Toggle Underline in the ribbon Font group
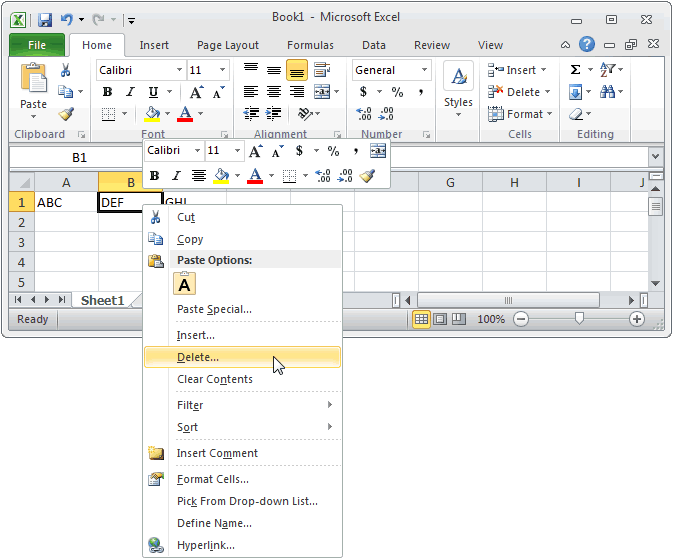Image resolution: width=673 pixels, height=560 pixels. [153, 92]
